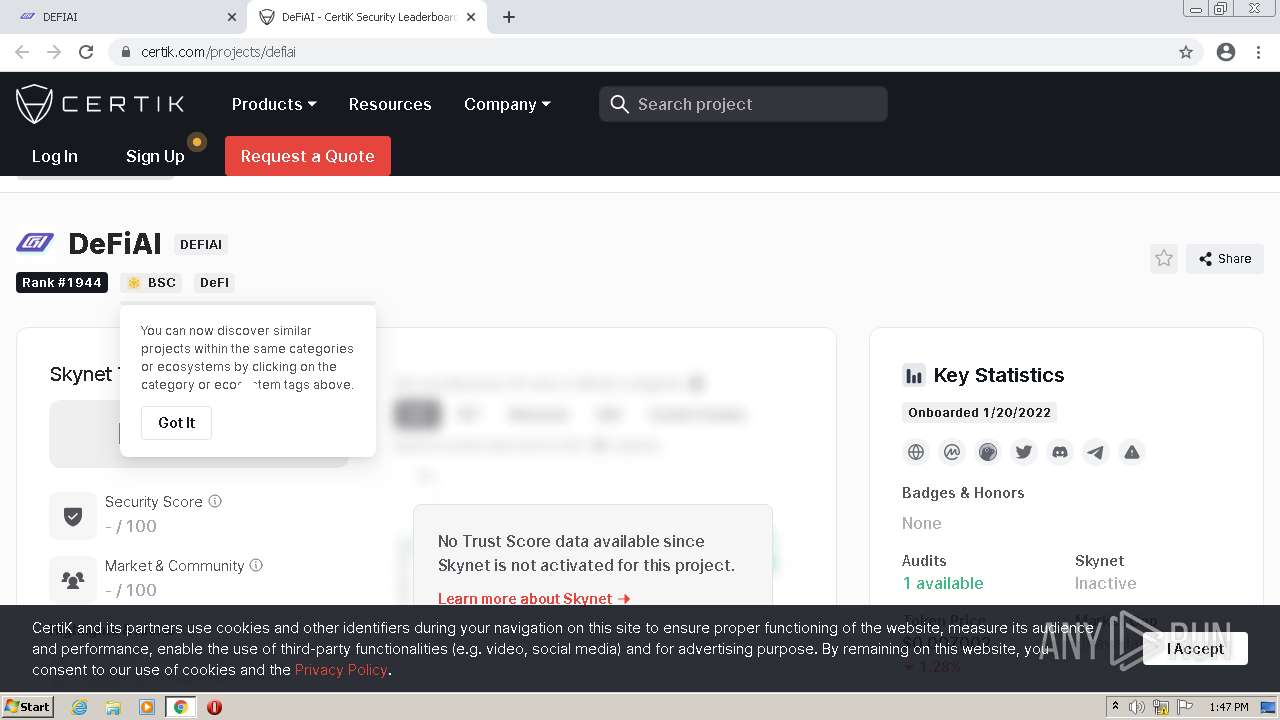
Task: Open the file explorer taskbar icon
Action: pos(113,707)
